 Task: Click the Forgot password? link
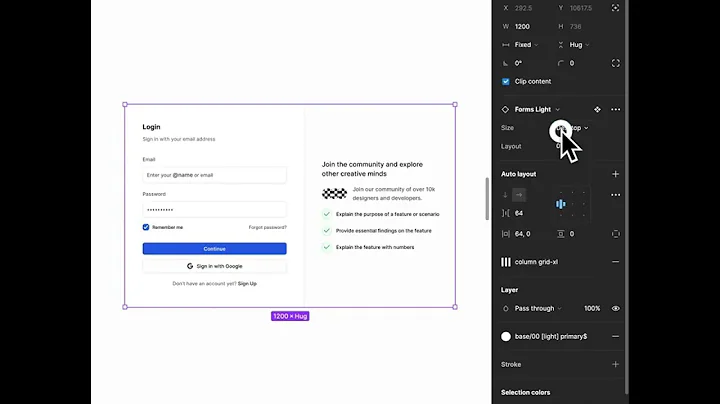click(268, 227)
